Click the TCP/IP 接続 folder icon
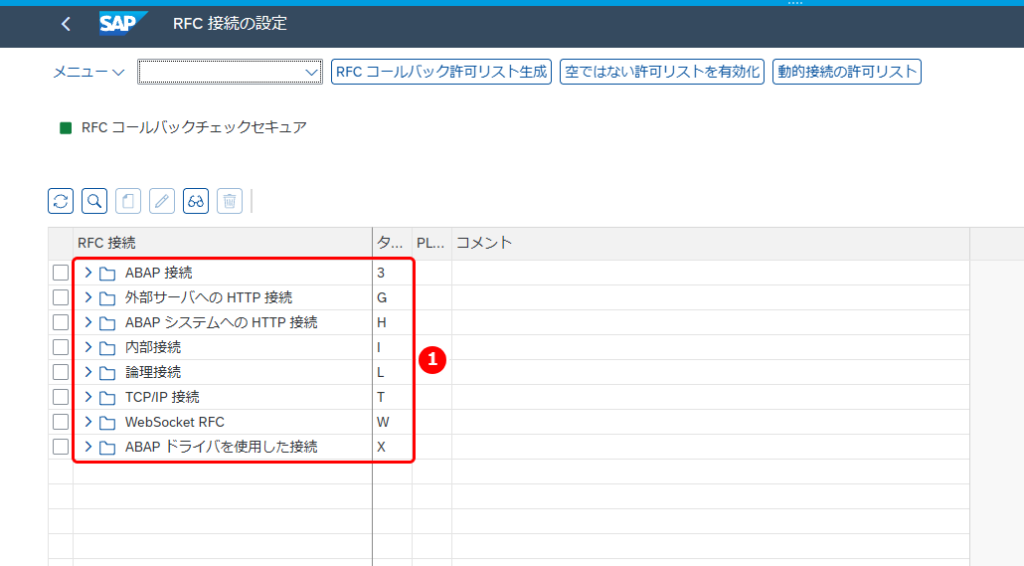Screen dimensions: 1024x566 pos(107,397)
